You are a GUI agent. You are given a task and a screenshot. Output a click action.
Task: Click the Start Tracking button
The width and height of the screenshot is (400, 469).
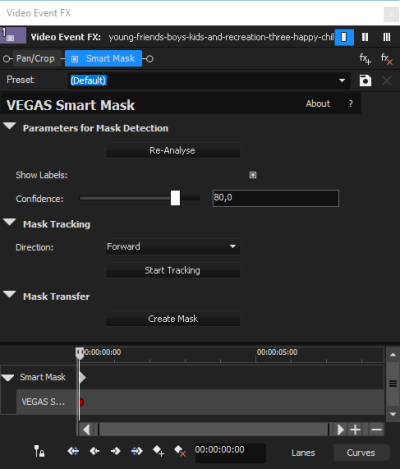pos(173,270)
